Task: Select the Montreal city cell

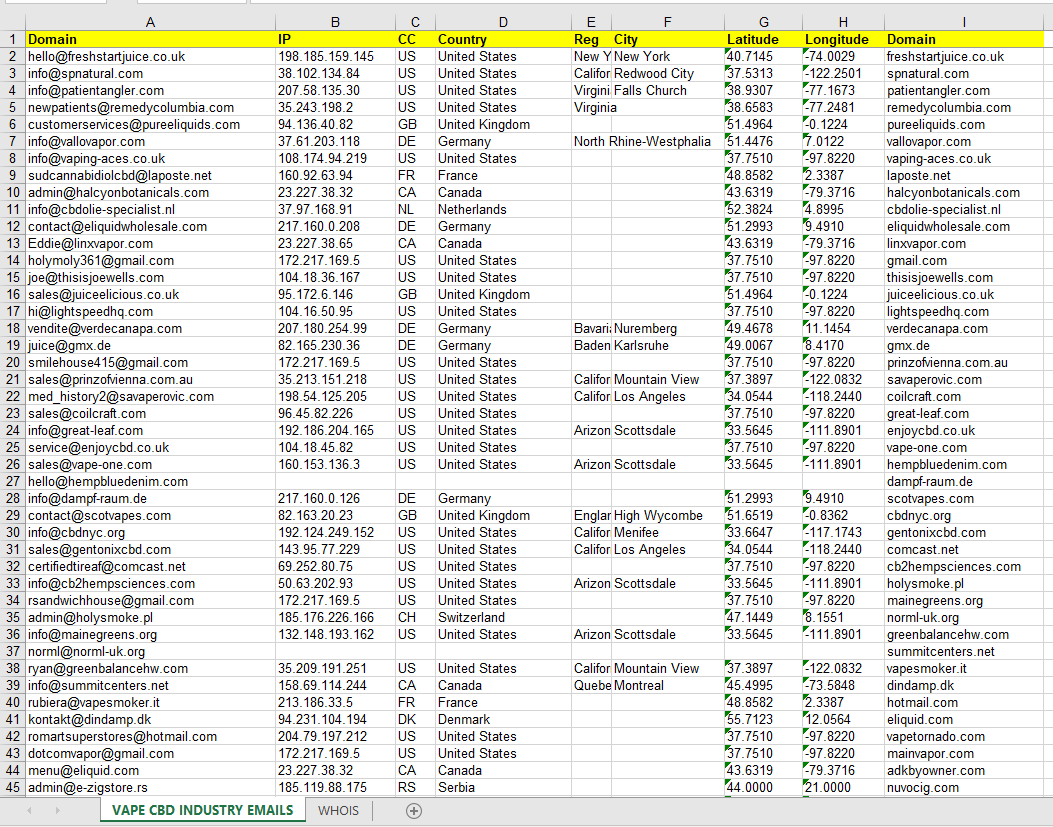Action: 668,686
